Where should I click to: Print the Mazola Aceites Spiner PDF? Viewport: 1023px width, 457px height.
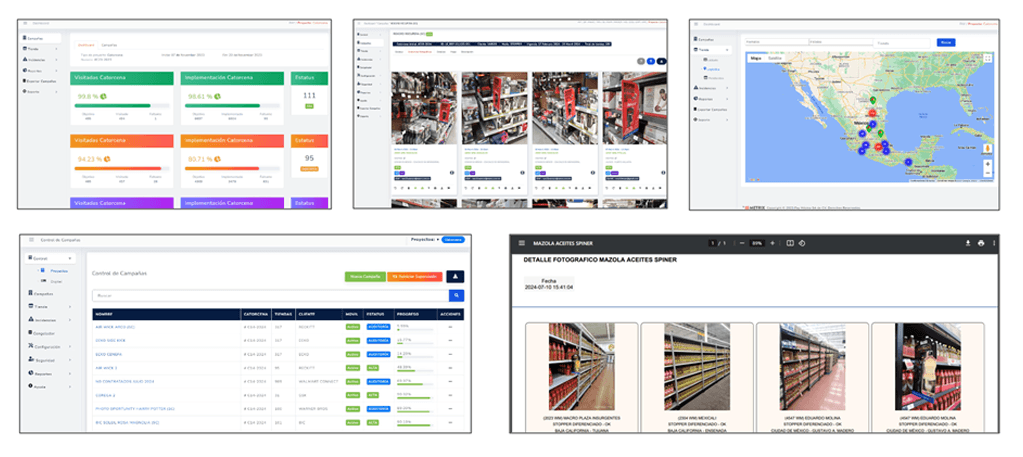[x=981, y=244]
